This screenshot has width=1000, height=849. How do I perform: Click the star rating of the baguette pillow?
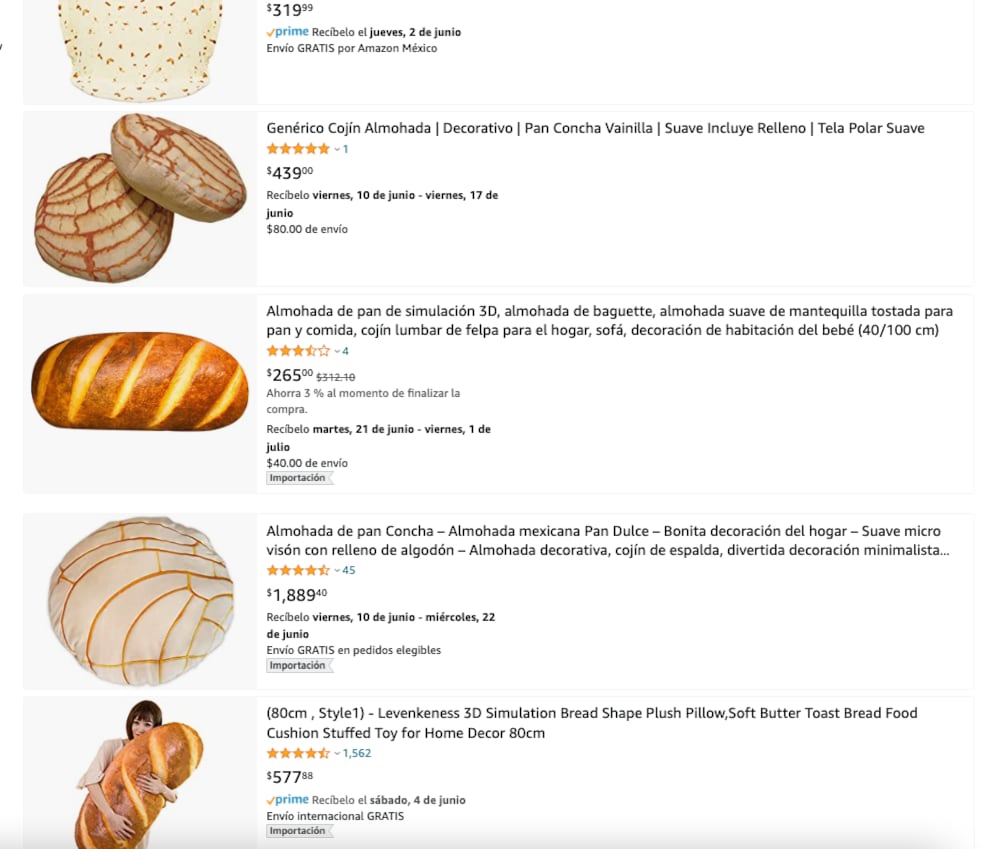[297, 351]
